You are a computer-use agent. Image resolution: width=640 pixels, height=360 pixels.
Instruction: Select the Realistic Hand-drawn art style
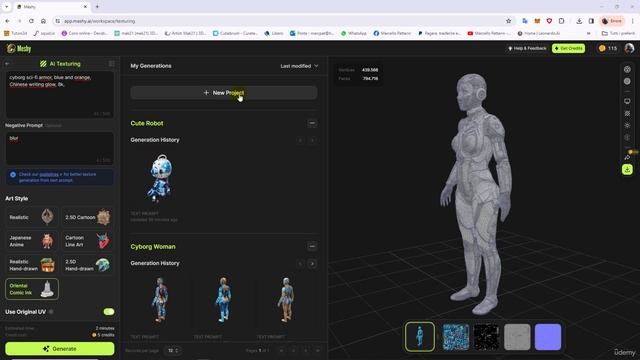coord(32,265)
